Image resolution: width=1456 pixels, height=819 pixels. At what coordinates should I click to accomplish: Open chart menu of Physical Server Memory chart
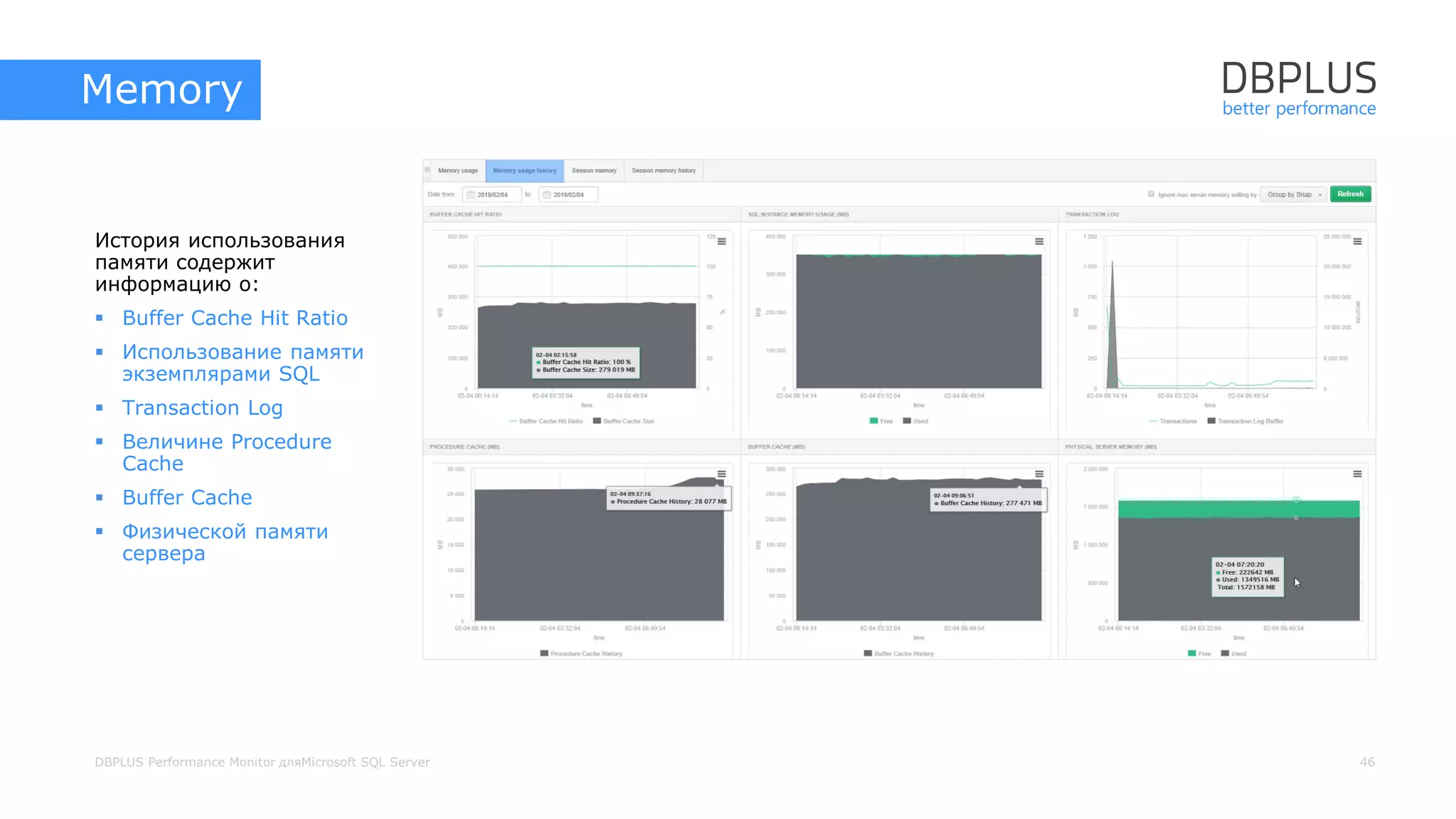(1357, 474)
